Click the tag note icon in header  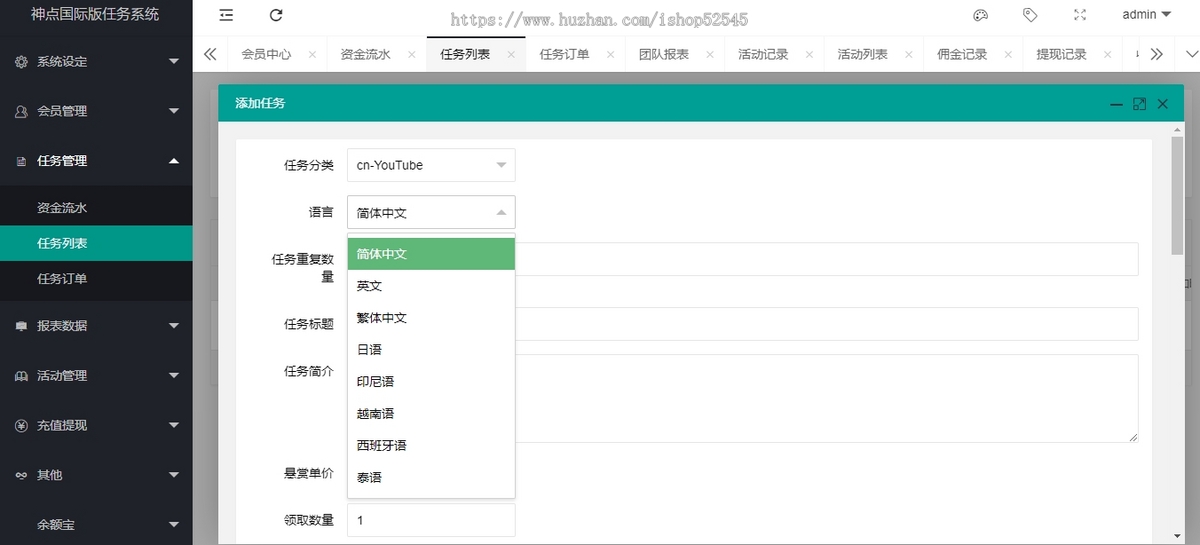tap(1030, 15)
